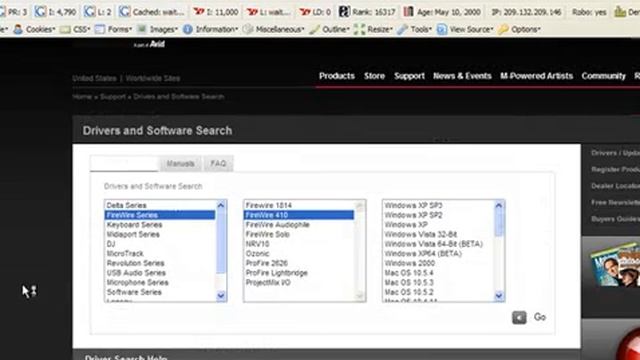
Task: Click the magazine covers thumbnail
Action: [x=615, y=264]
